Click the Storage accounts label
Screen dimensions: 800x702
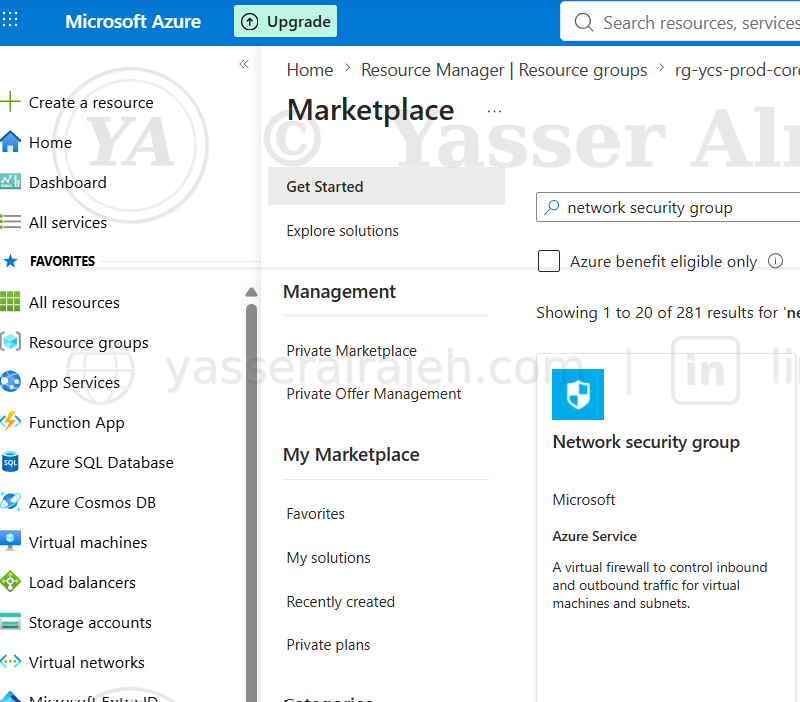[x=90, y=622]
